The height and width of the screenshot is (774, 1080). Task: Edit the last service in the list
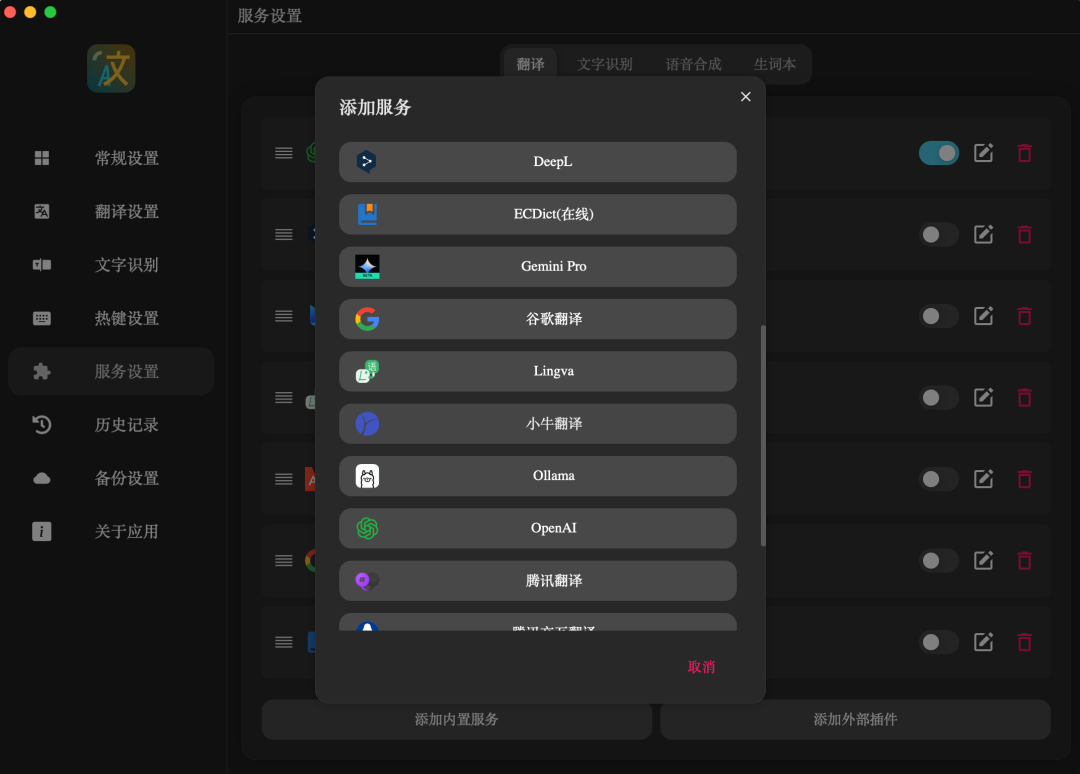(x=983, y=642)
